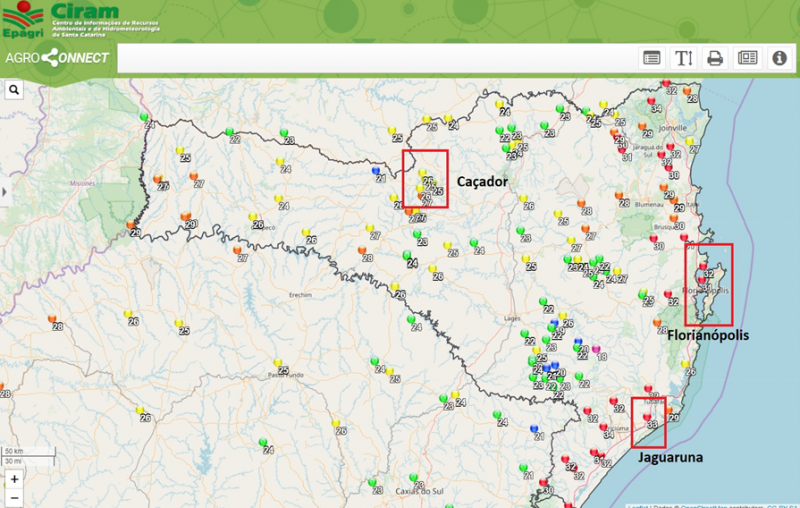Click the Misiones region label
The width and height of the screenshot is (800, 508).
pos(82,183)
